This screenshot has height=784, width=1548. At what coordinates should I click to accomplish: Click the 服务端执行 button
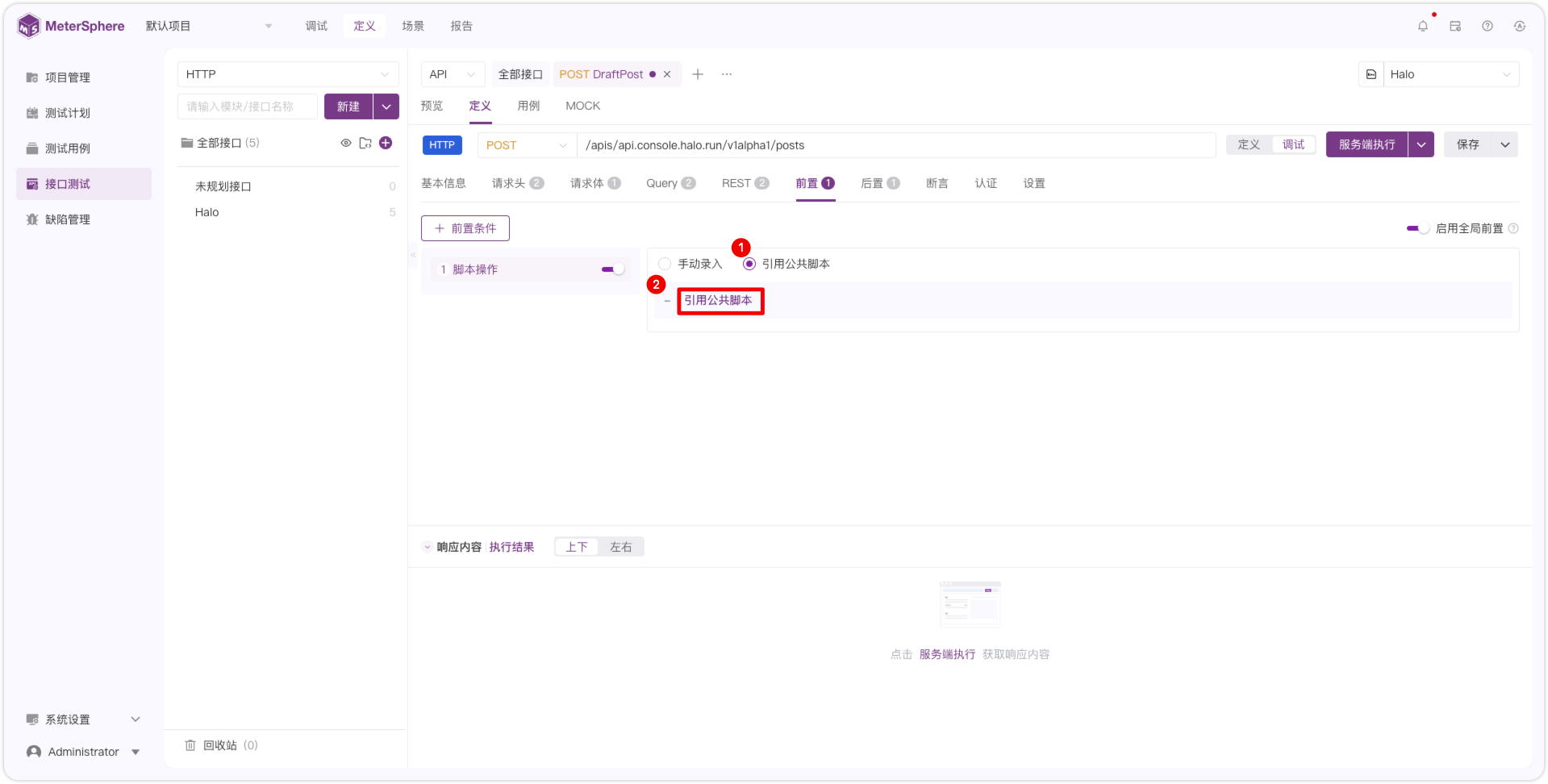coord(1366,144)
